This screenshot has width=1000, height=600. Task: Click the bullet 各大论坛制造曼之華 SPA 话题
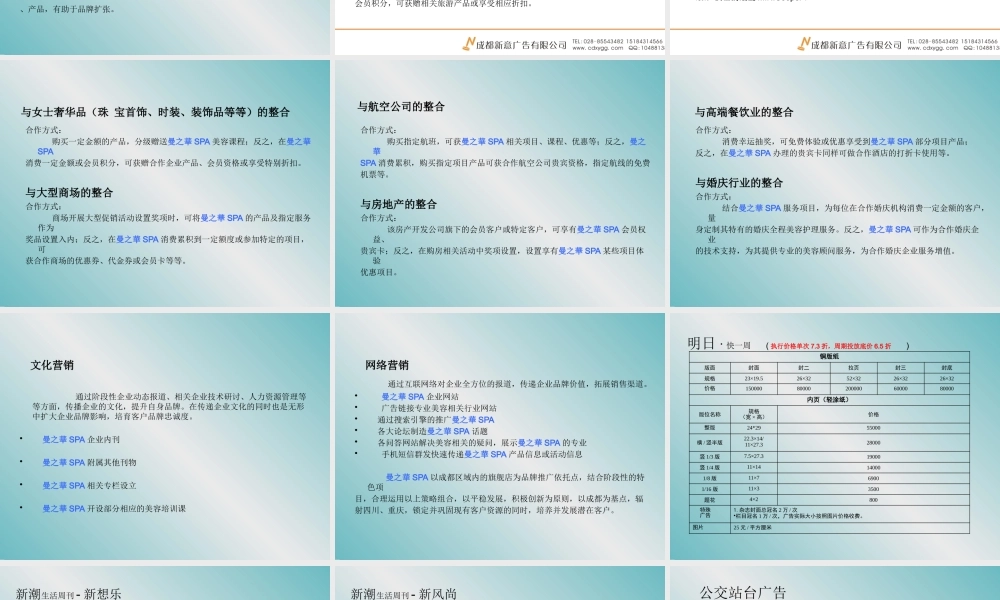tap(432, 431)
